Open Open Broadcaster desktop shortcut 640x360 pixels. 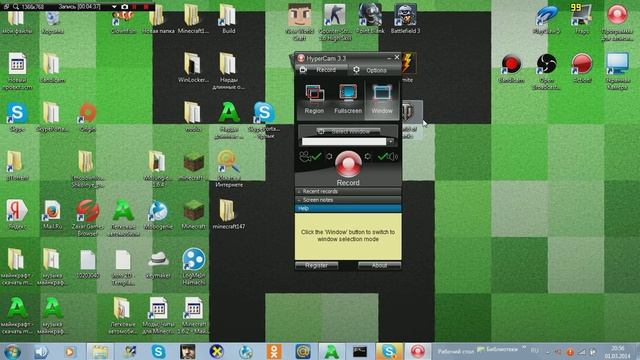coord(546,72)
